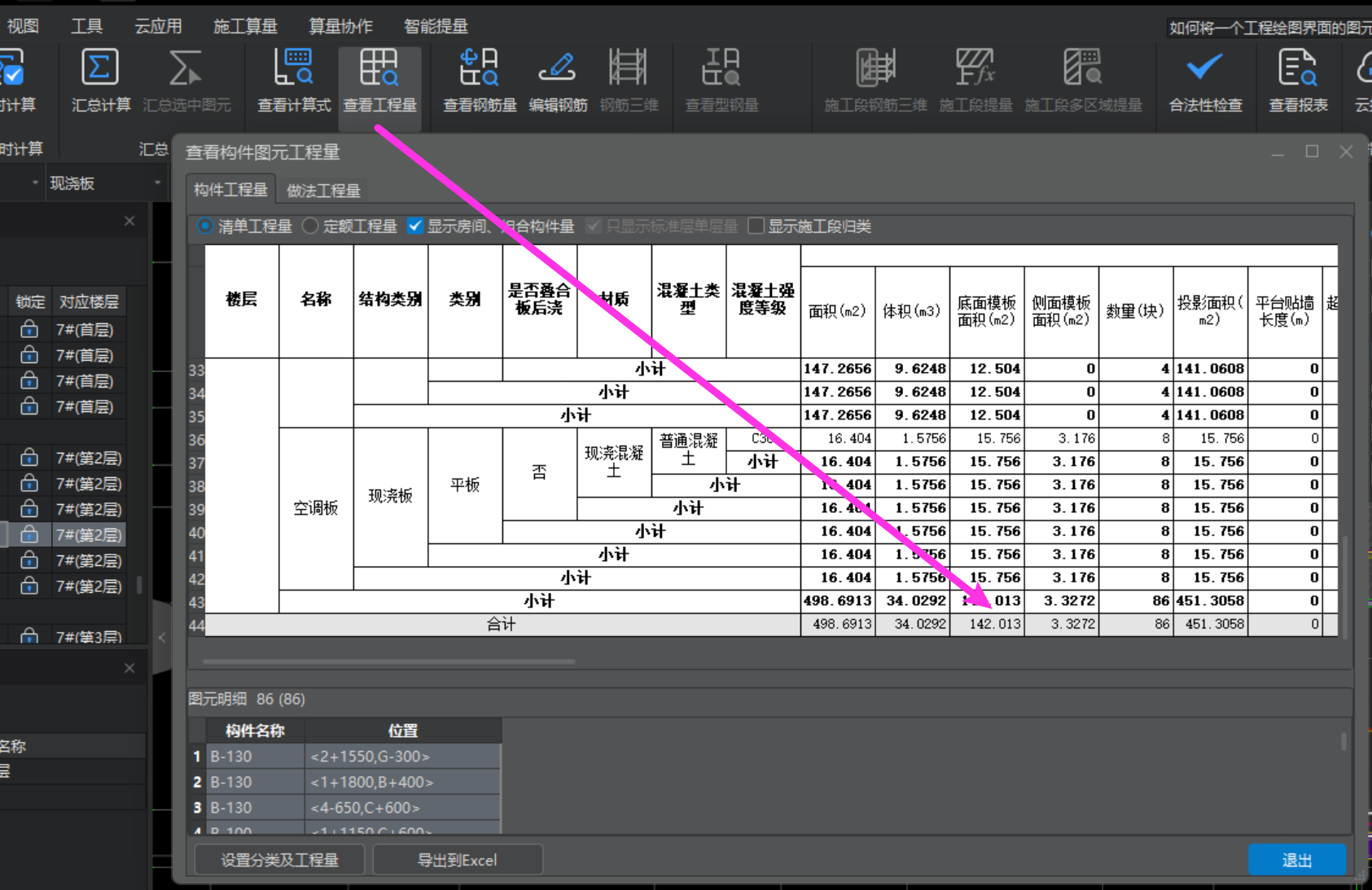Click 合计 体积 value 34.0292

pos(913,624)
